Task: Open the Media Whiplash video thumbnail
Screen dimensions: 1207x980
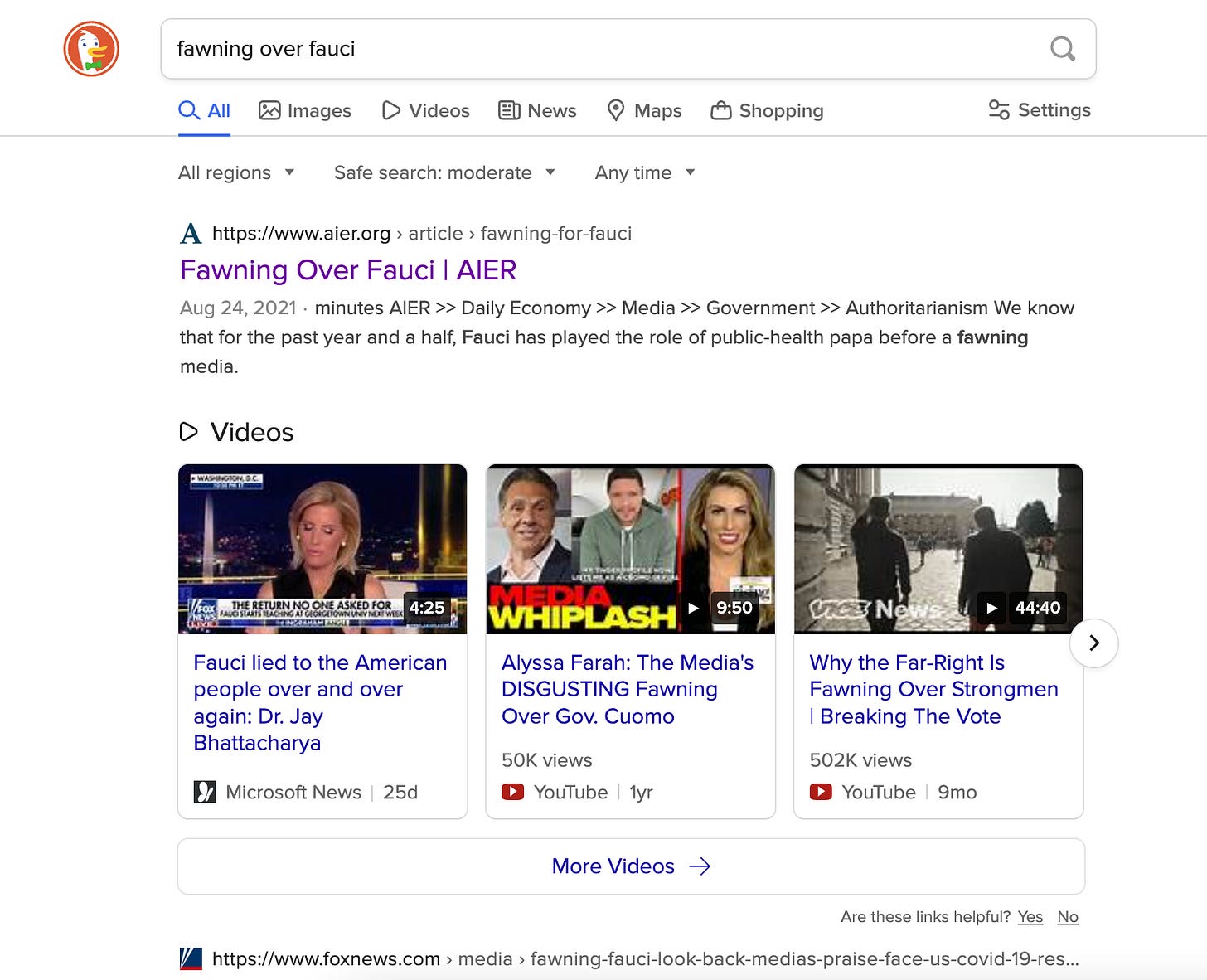Action: (x=630, y=549)
